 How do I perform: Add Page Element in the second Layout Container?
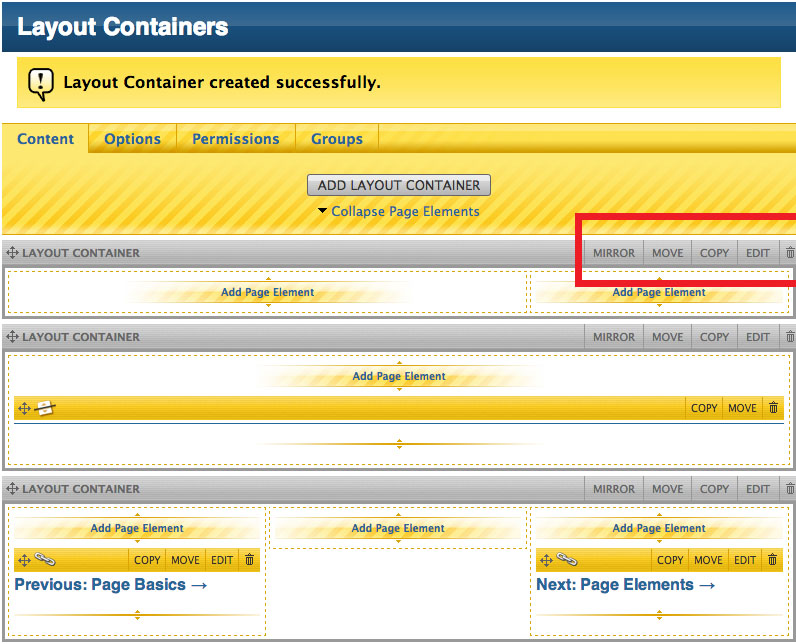(399, 376)
